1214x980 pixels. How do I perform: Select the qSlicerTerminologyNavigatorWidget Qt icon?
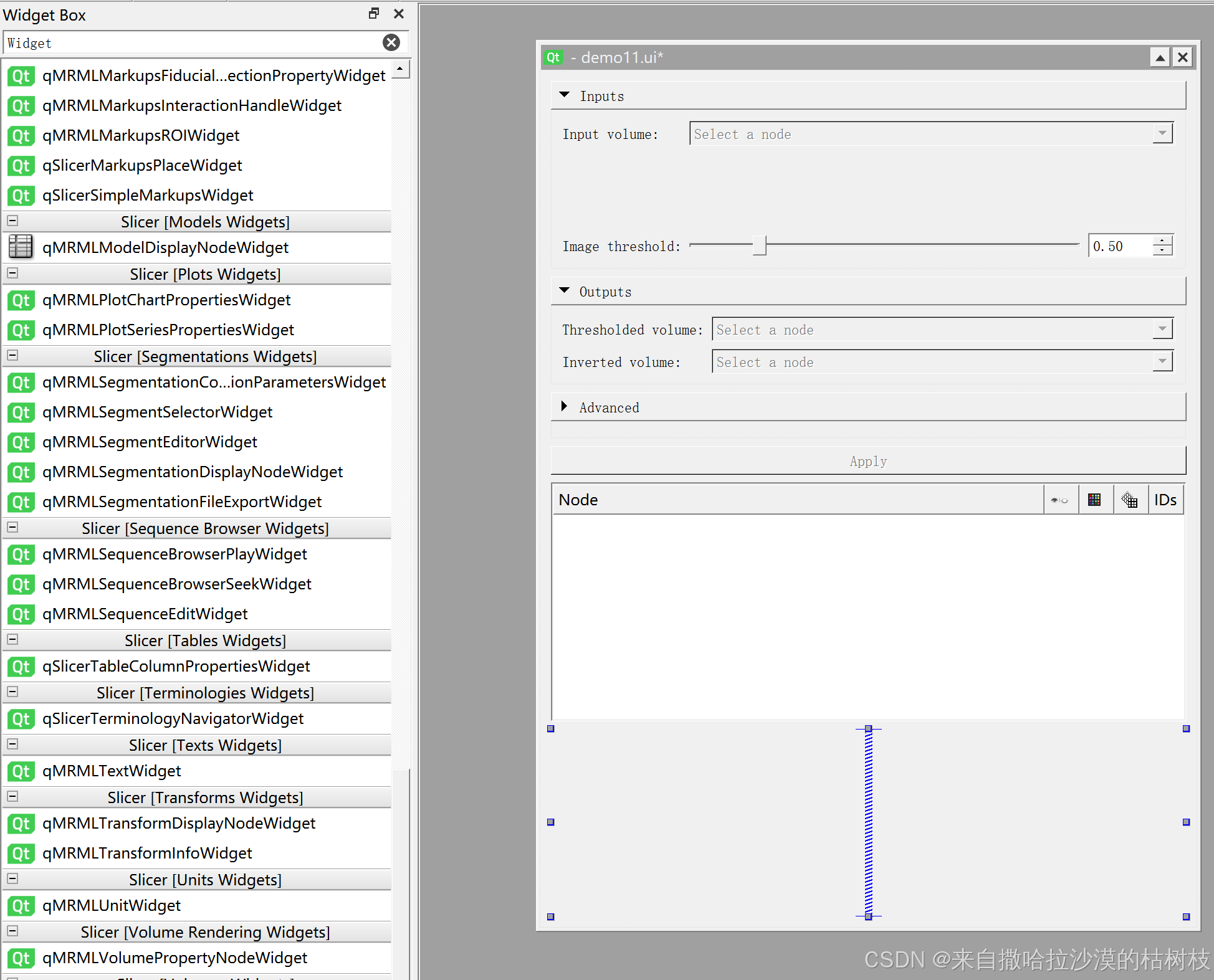coord(21,719)
